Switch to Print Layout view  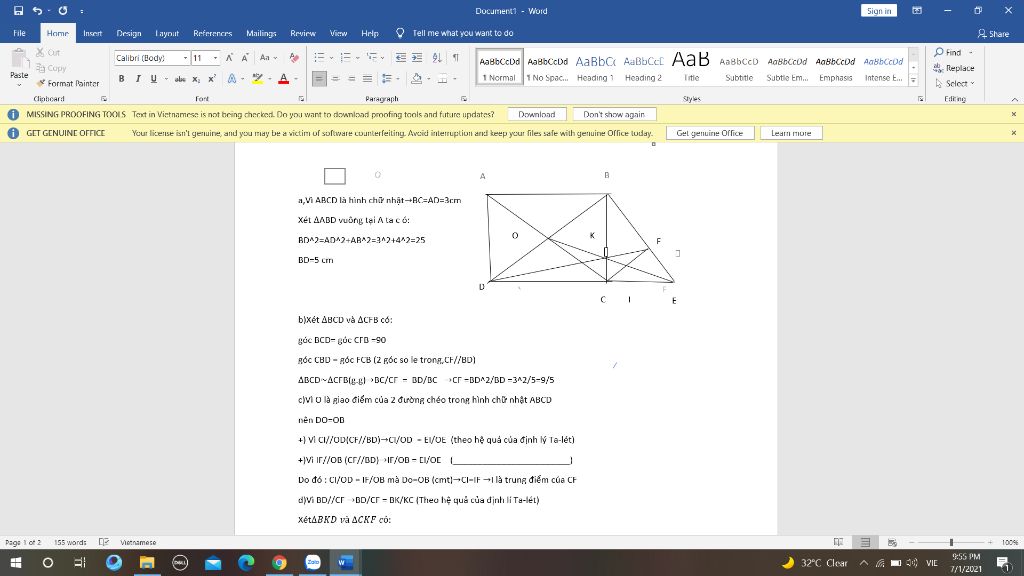[865, 542]
